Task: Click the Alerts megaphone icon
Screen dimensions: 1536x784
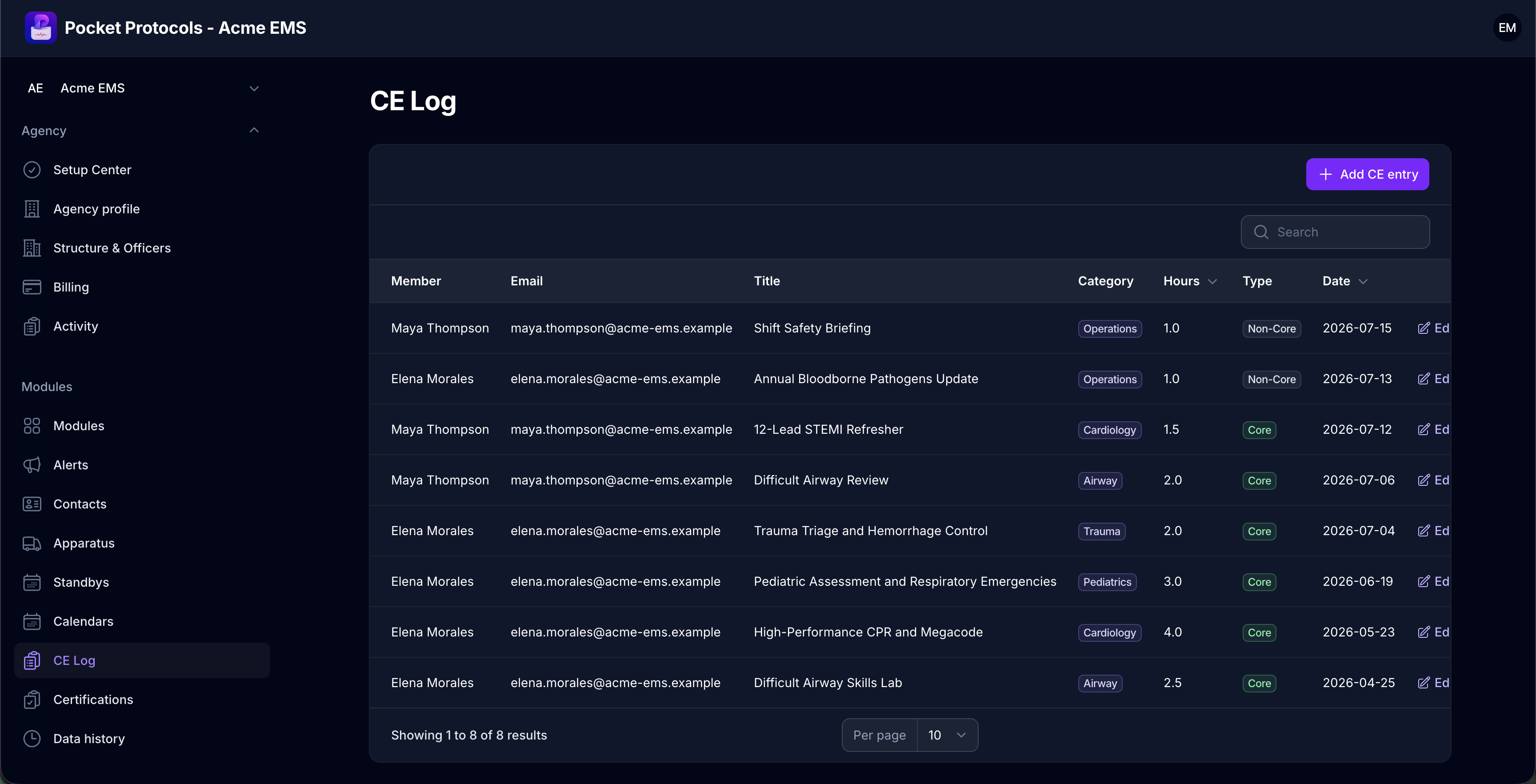Action: (32, 465)
